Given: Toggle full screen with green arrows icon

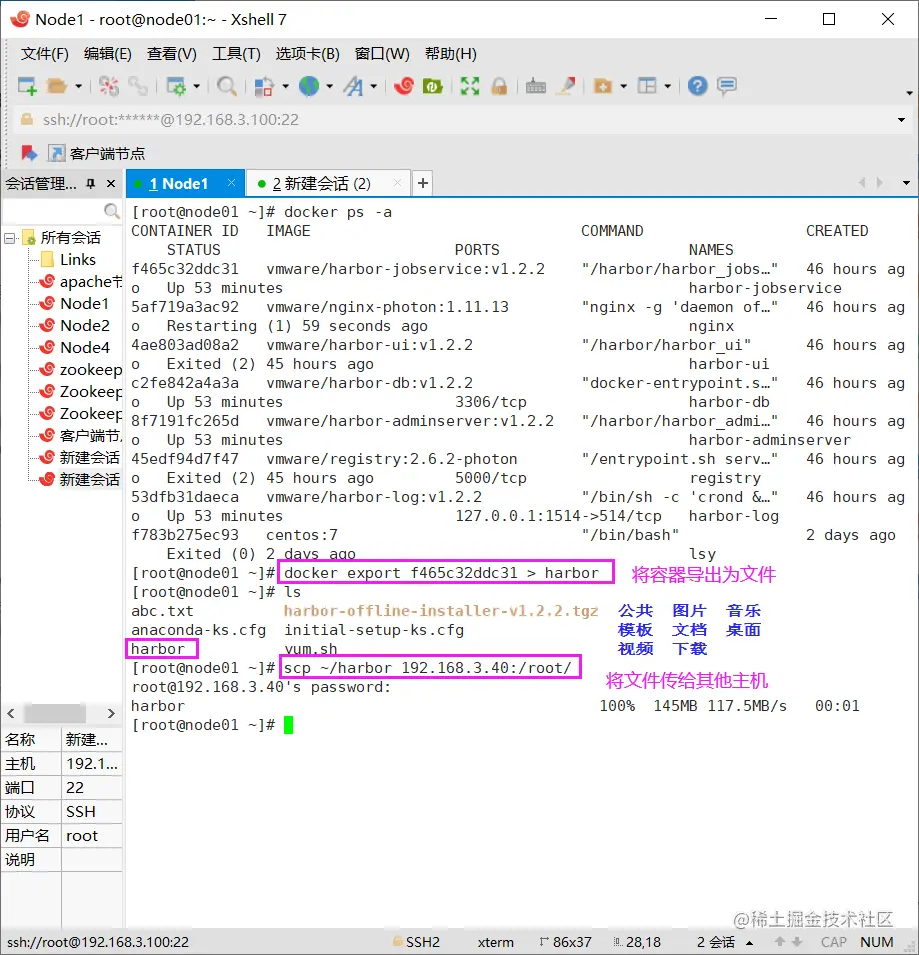Looking at the screenshot, I should (470, 86).
